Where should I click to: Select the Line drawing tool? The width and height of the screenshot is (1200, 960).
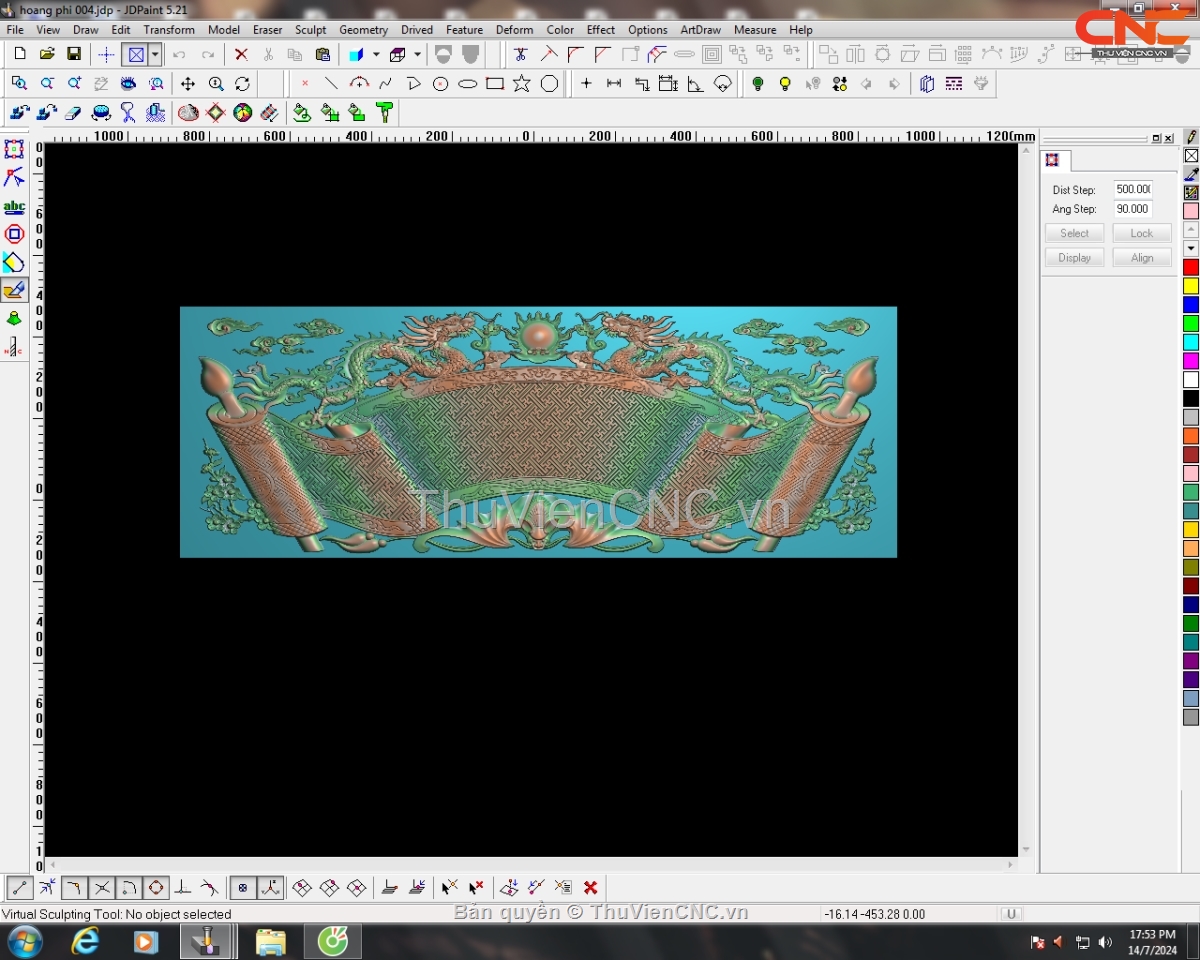(x=331, y=84)
